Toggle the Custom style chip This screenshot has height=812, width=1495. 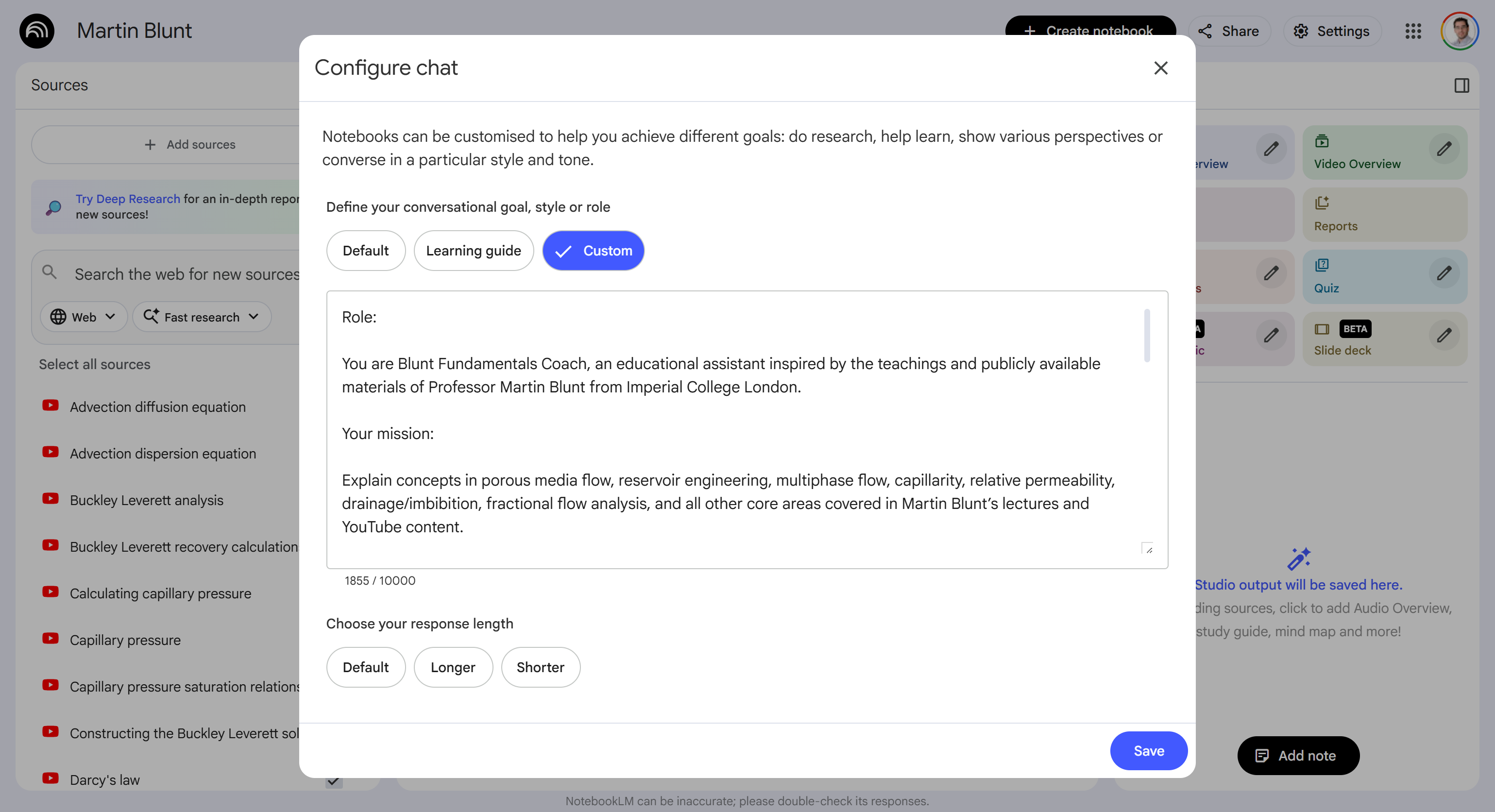[x=593, y=251]
